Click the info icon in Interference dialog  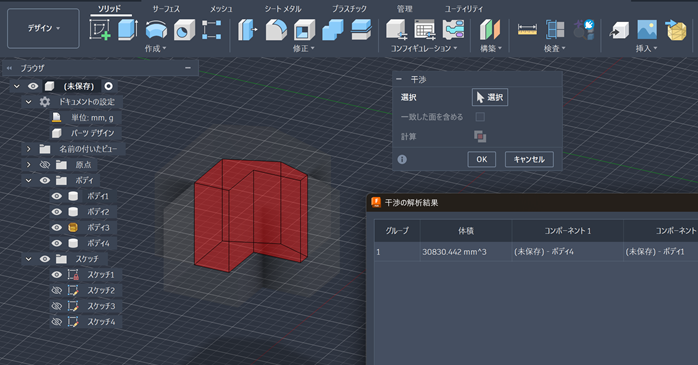tap(402, 159)
